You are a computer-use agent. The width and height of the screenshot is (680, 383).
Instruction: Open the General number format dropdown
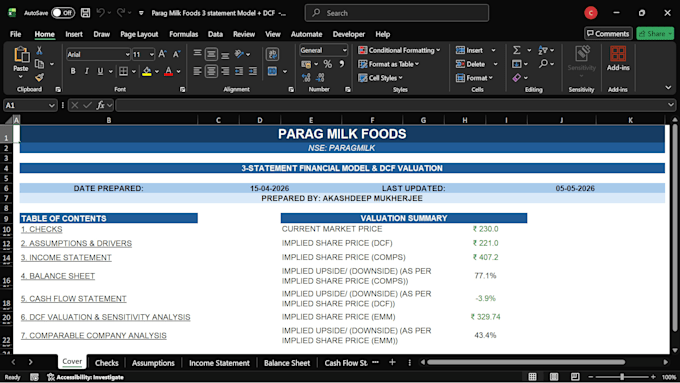[344, 50]
